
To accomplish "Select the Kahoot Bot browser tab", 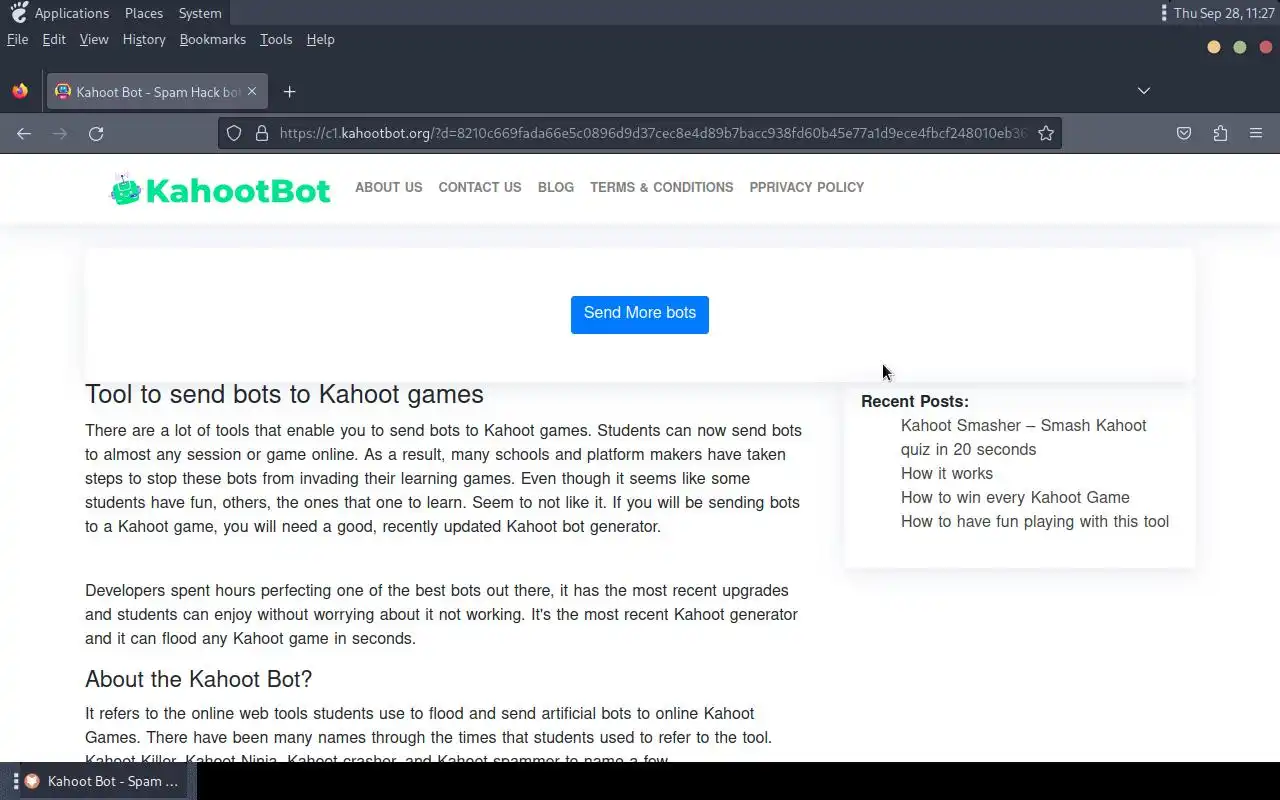I will coord(155,91).
